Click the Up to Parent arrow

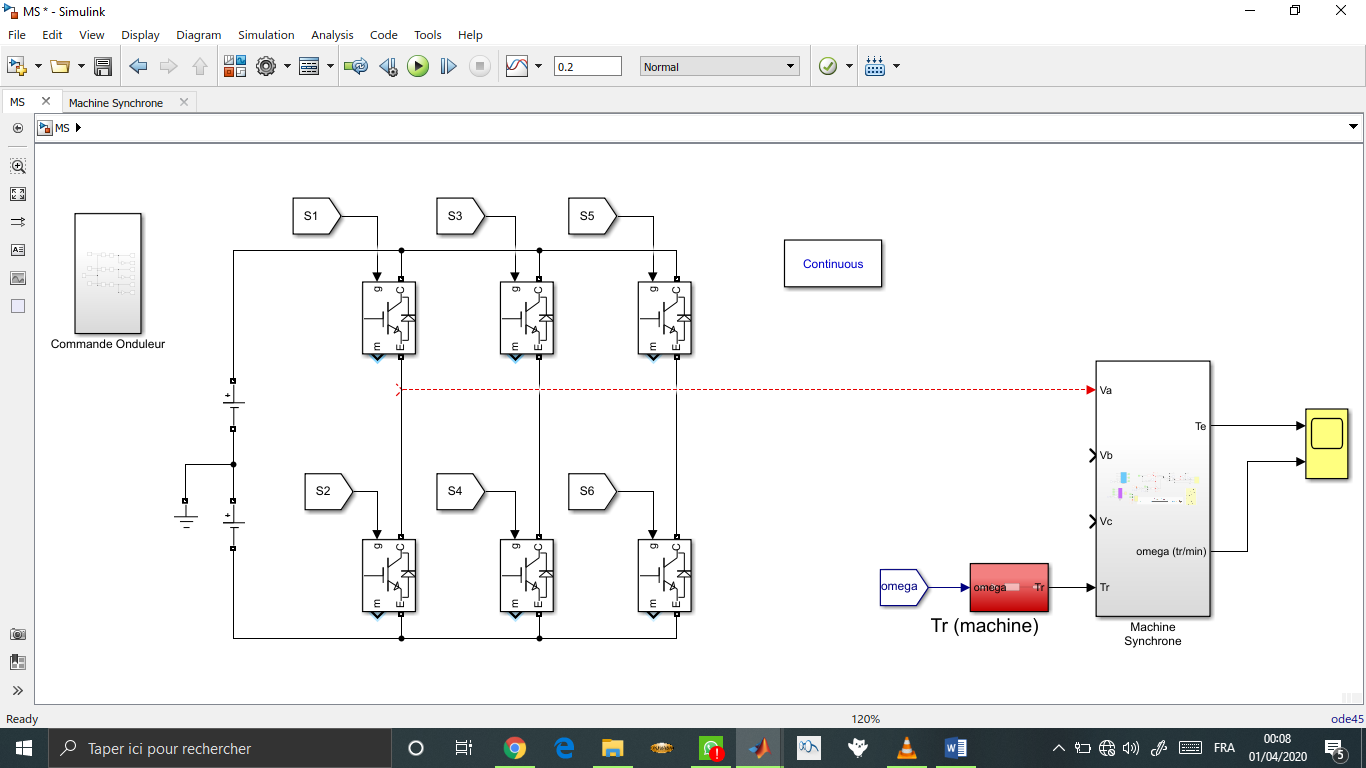pyautogui.click(x=200, y=67)
